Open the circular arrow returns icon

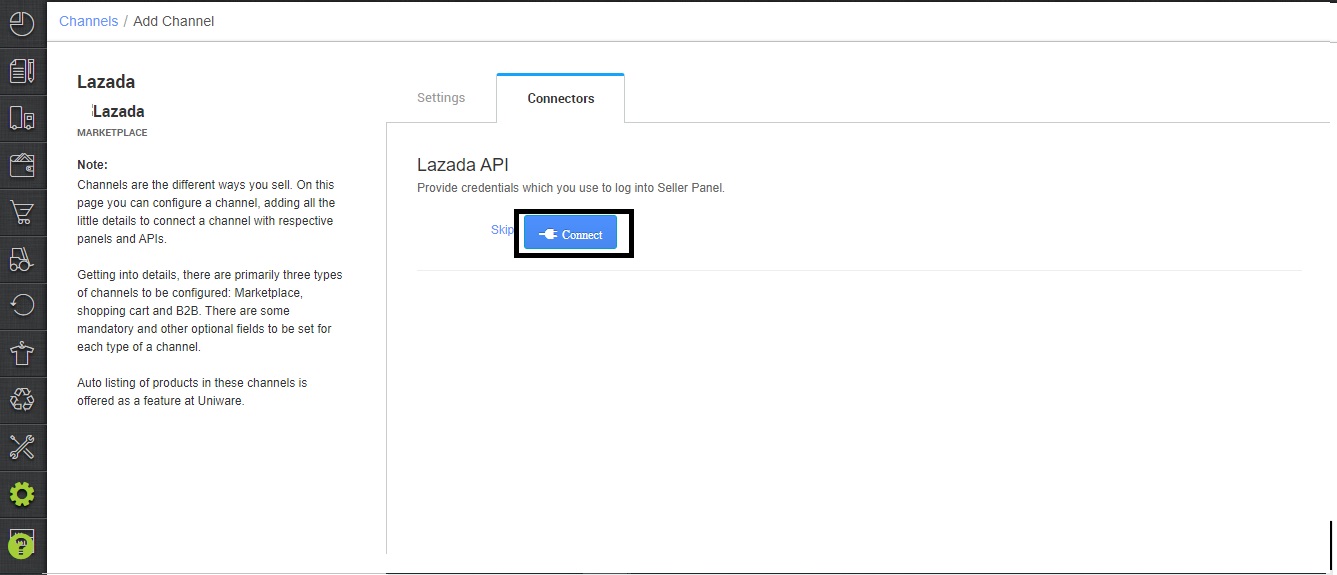tap(22, 305)
